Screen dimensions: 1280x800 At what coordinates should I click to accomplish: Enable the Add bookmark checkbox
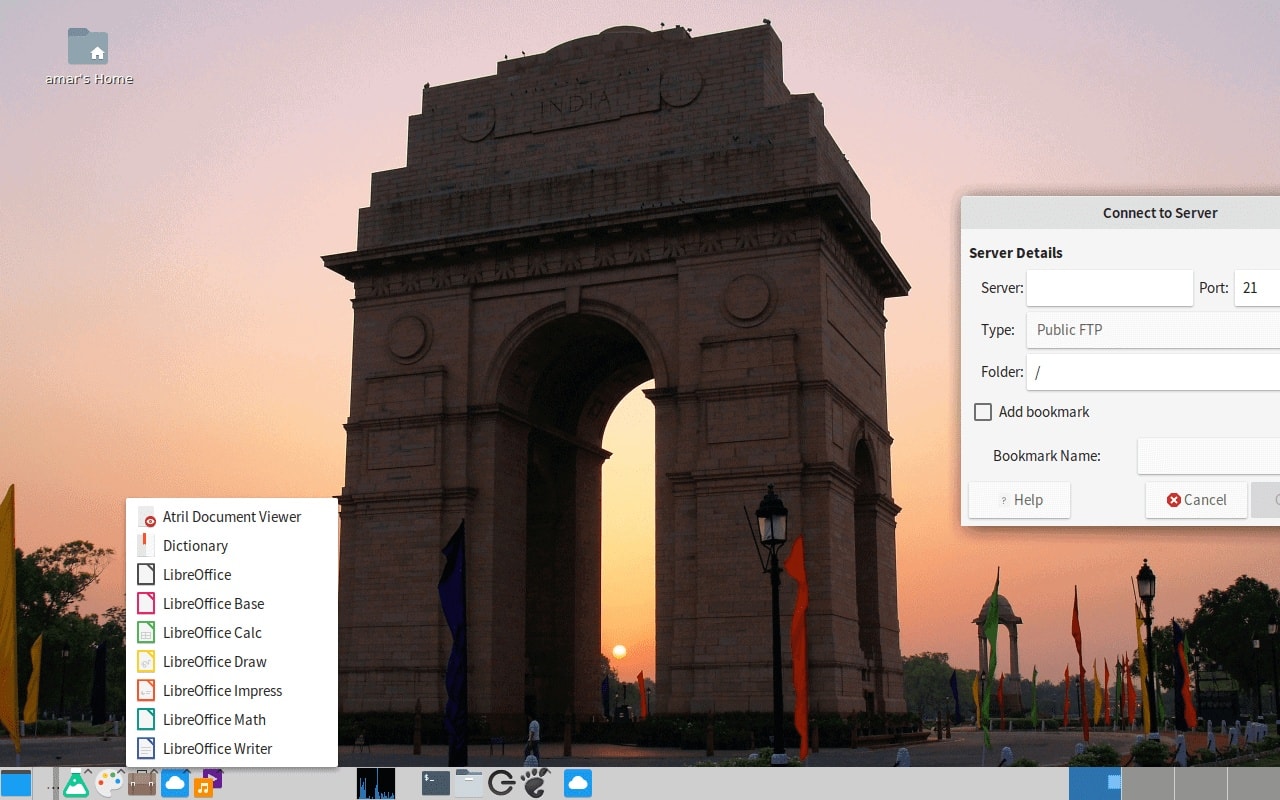click(x=983, y=412)
